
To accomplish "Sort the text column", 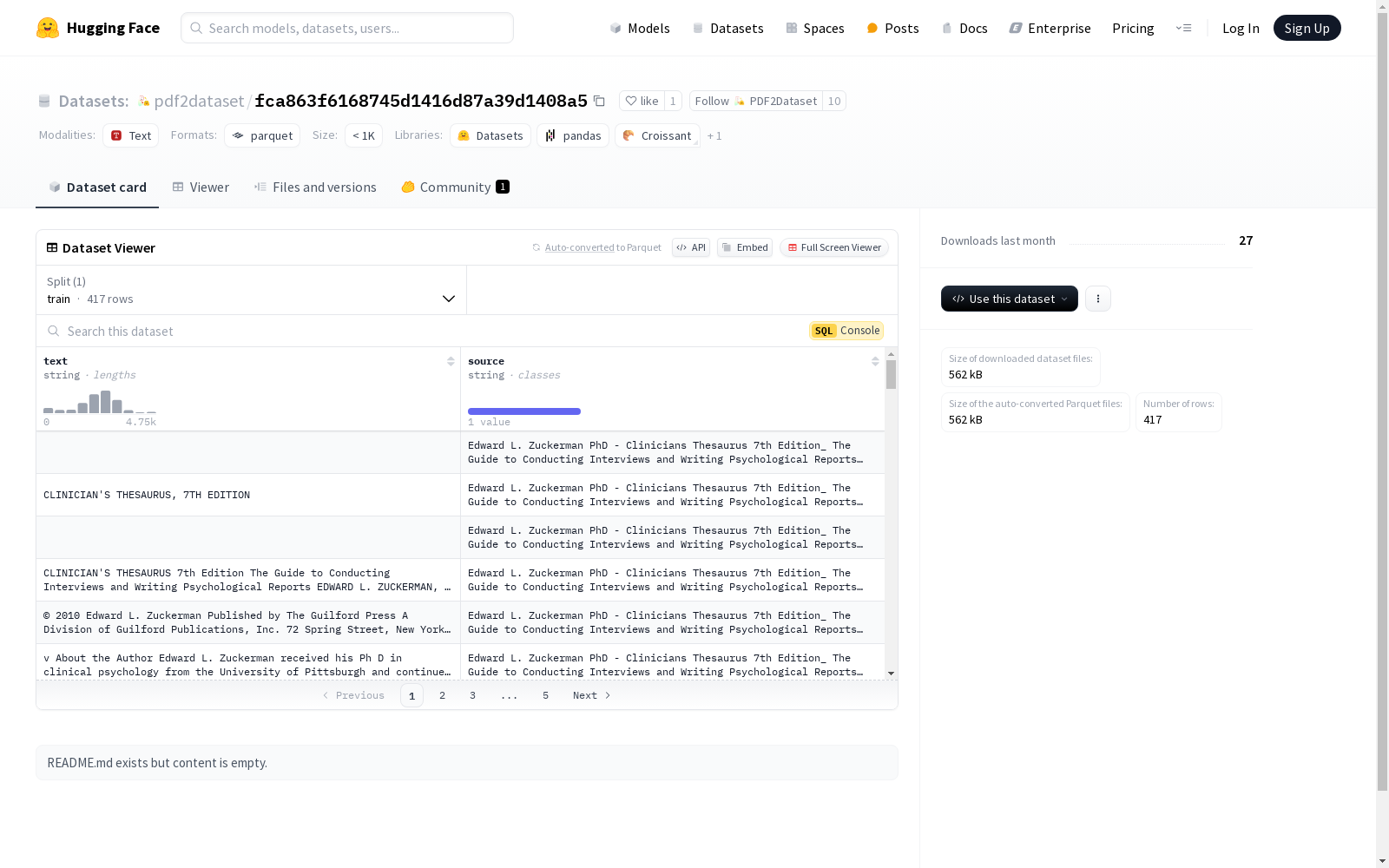I will (x=451, y=361).
